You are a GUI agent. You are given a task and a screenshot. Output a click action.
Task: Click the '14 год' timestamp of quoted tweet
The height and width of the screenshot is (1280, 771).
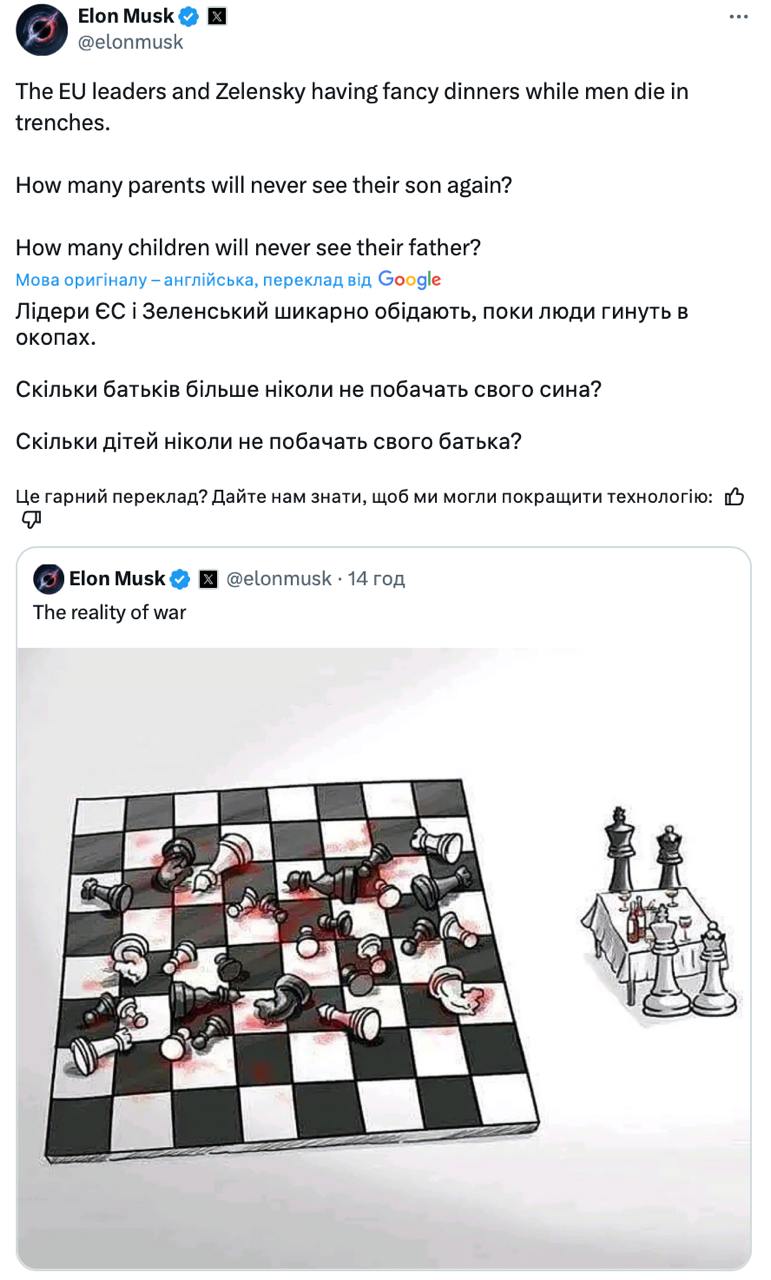pos(376,579)
